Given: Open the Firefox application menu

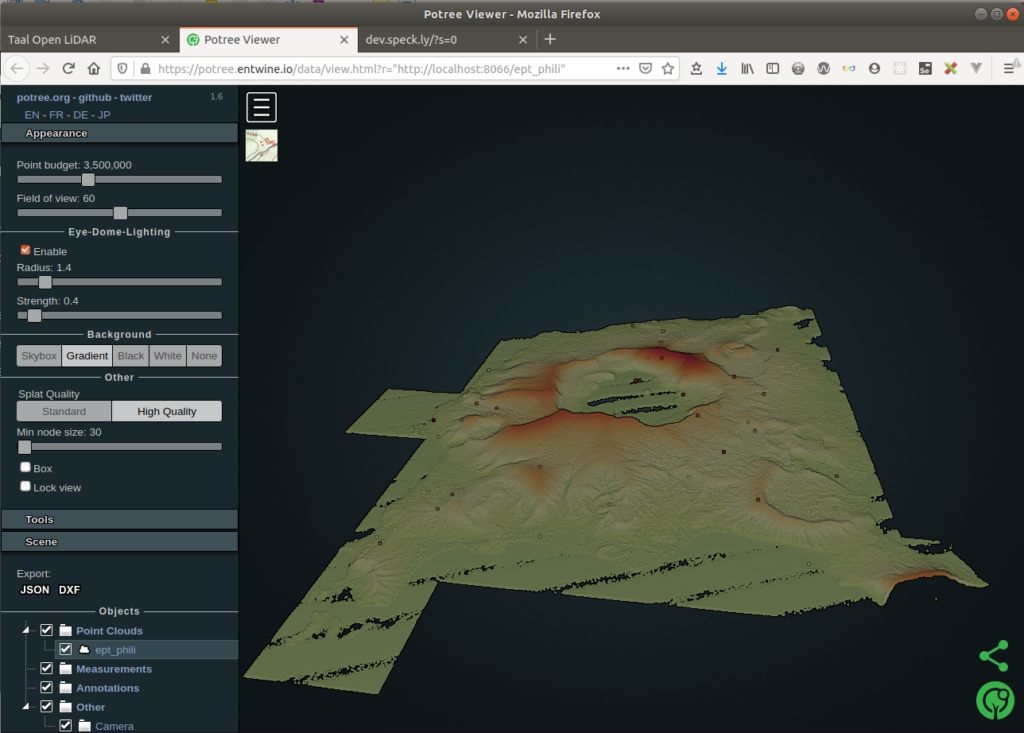Looking at the screenshot, I should (x=1009, y=69).
